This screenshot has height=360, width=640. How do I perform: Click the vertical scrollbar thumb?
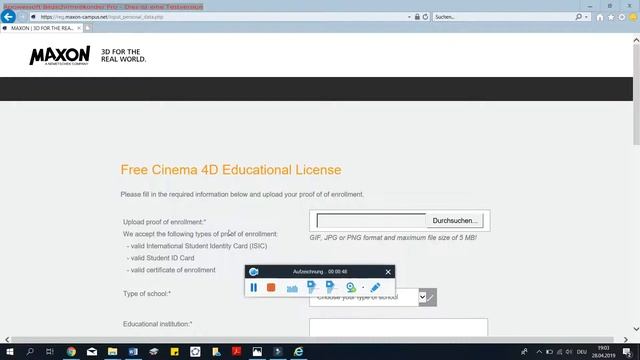click(x=636, y=94)
